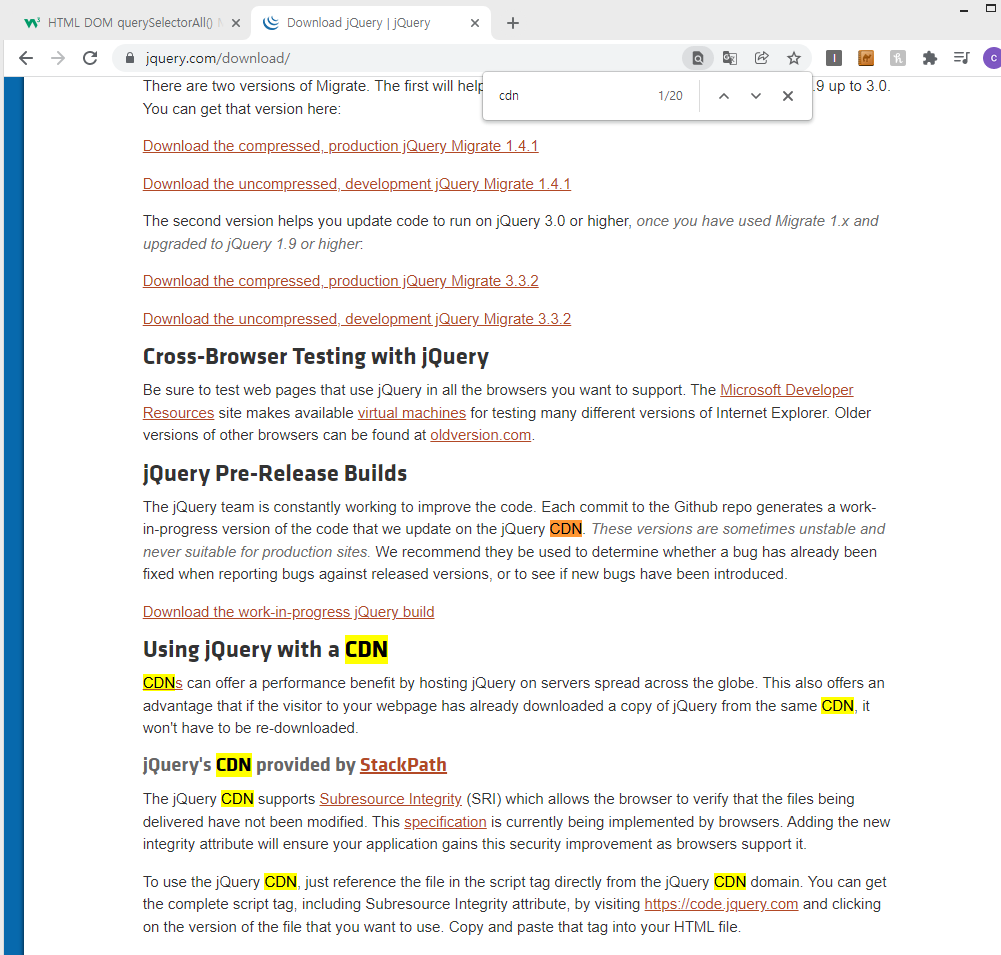Go forward to the next page
The height and width of the screenshot is (955, 1001).
click(x=58, y=58)
